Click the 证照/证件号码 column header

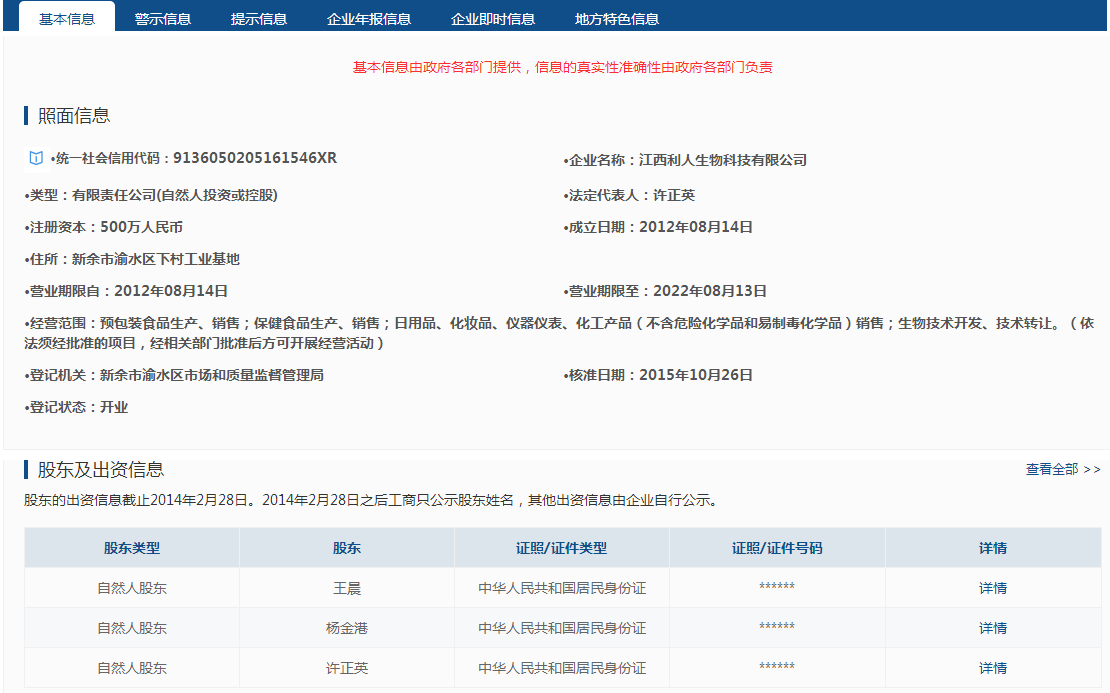point(777,548)
